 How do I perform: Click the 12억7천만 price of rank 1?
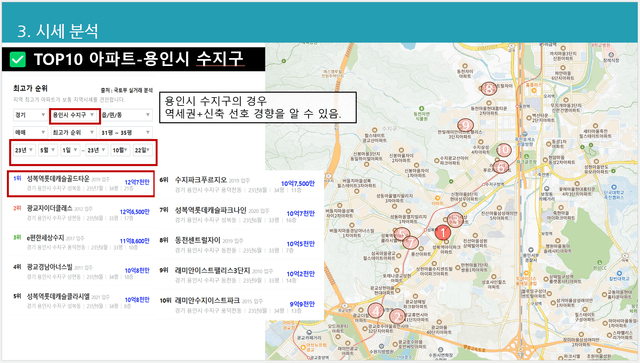(x=137, y=182)
